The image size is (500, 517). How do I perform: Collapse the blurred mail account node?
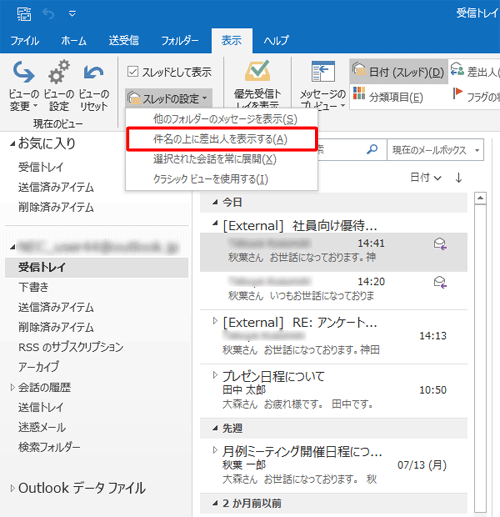click(x=13, y=247)
